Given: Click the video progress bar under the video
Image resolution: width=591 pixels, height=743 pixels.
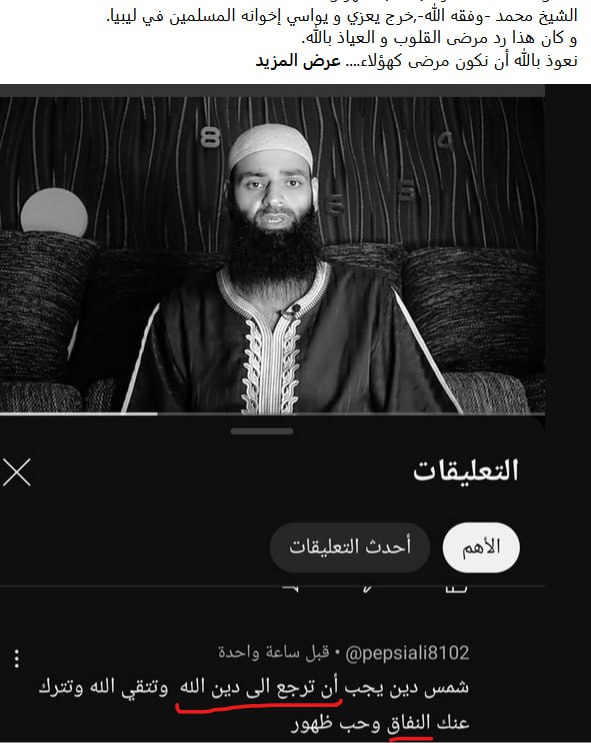Looking at the screenshot, I should pyautogui.click(x=273, y=414).
